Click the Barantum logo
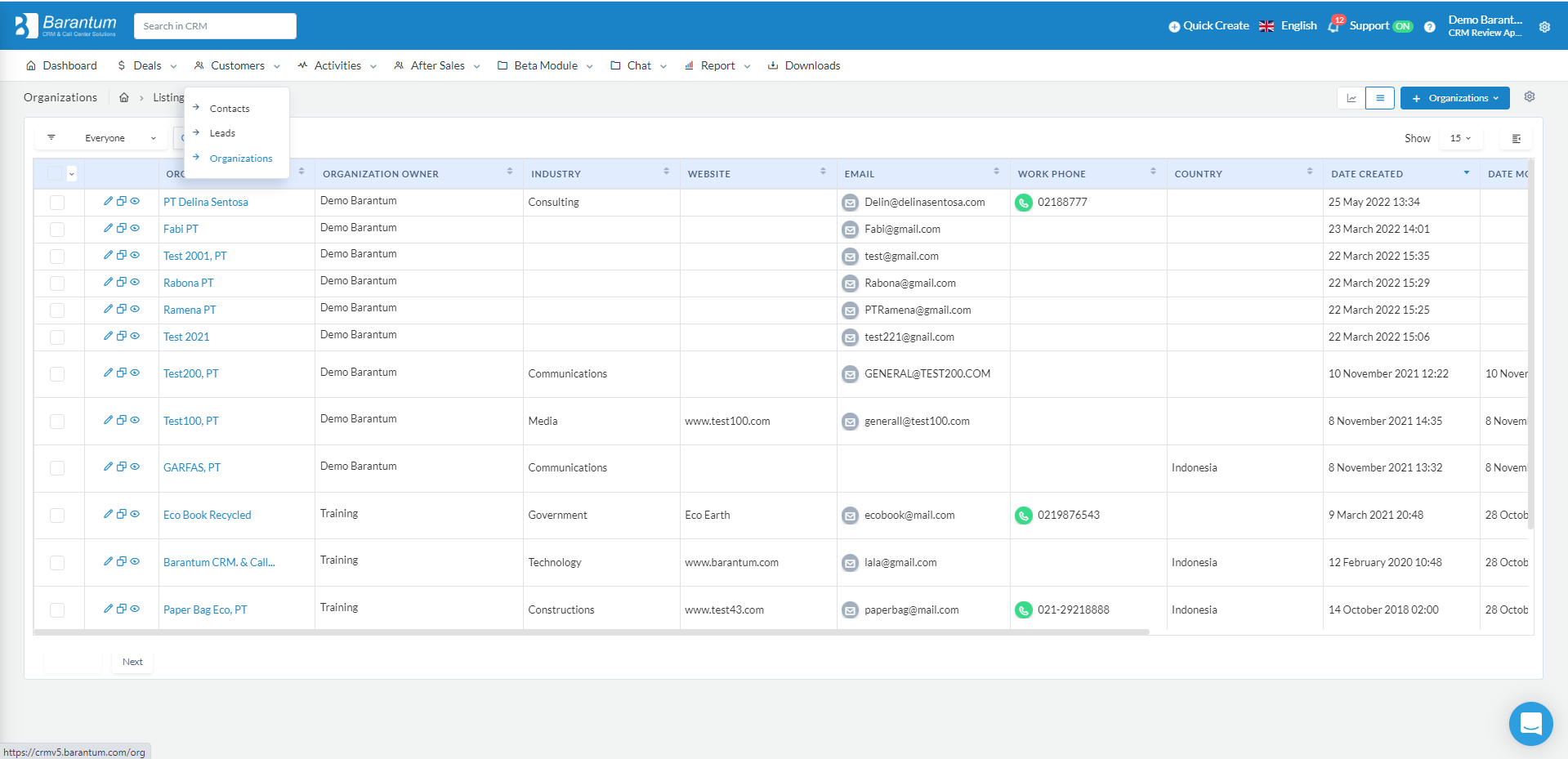Viewport: 1568px width, 759px height. coord(66,25)
